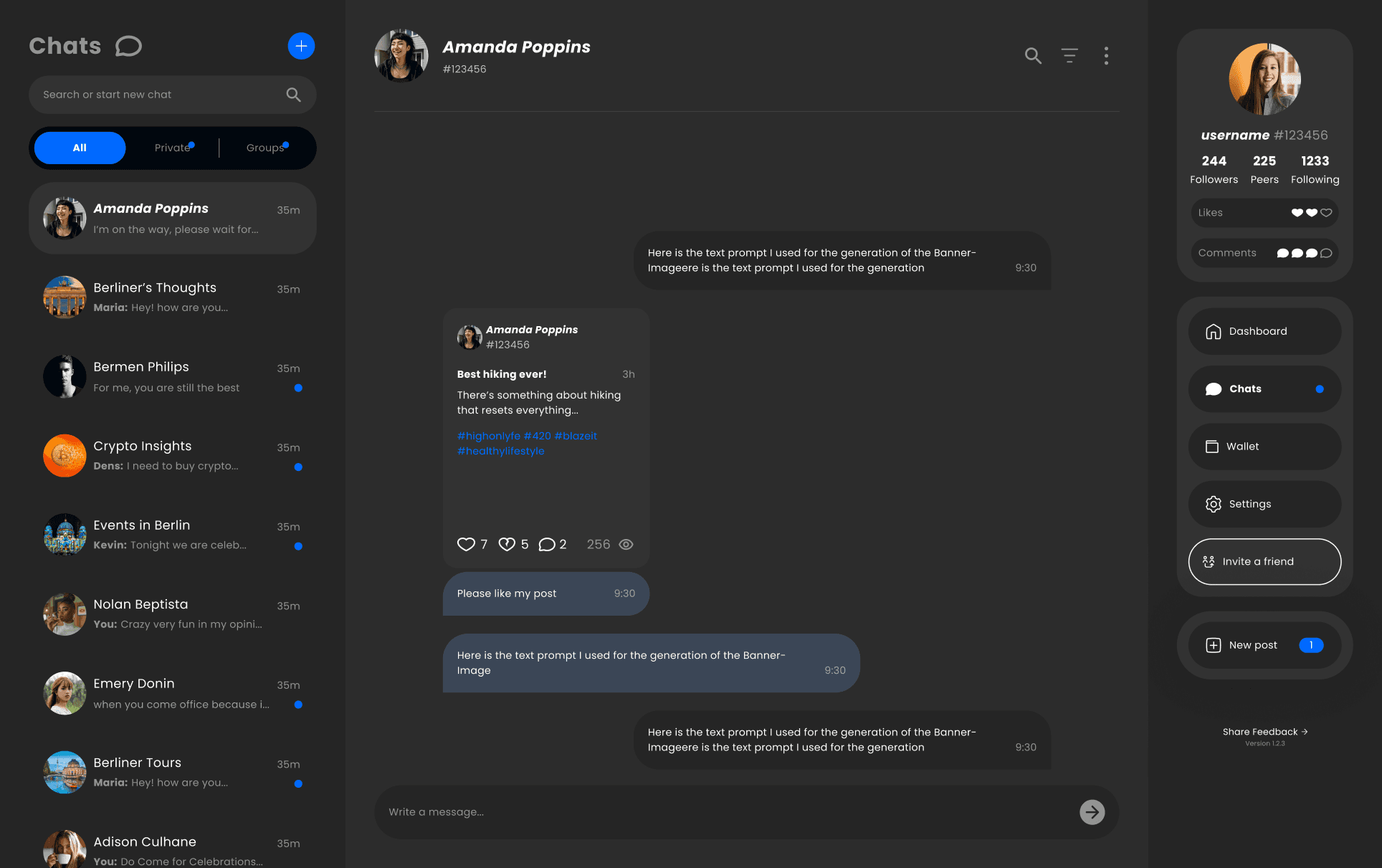1382x868 pixels.
Task: Click the comment bubble on hiking post
Action: pyautogui.click(x=547, y=544)
